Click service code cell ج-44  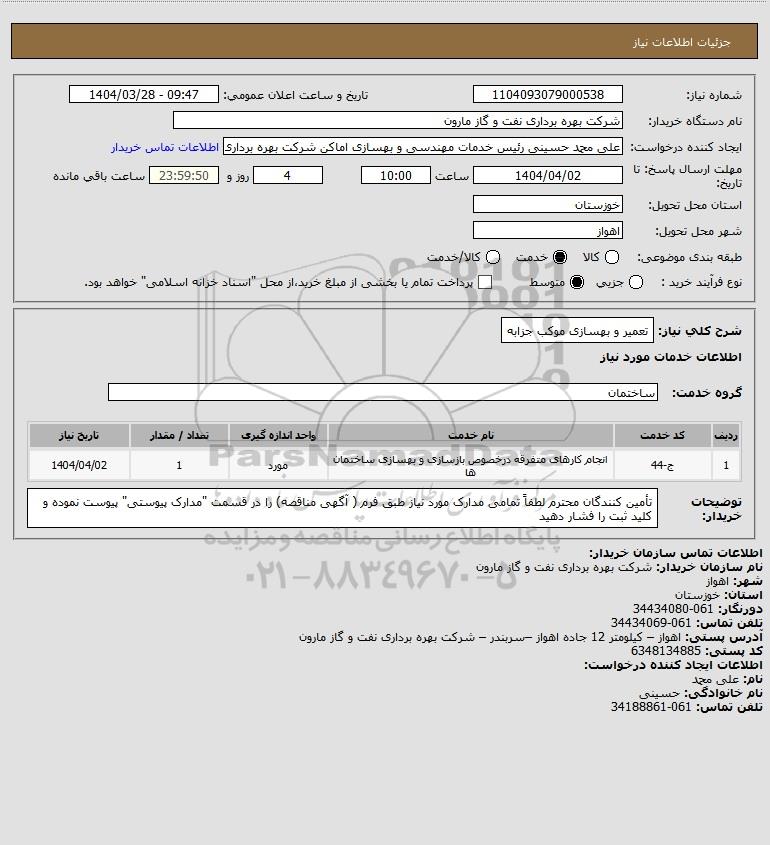[x=662, y=465]
